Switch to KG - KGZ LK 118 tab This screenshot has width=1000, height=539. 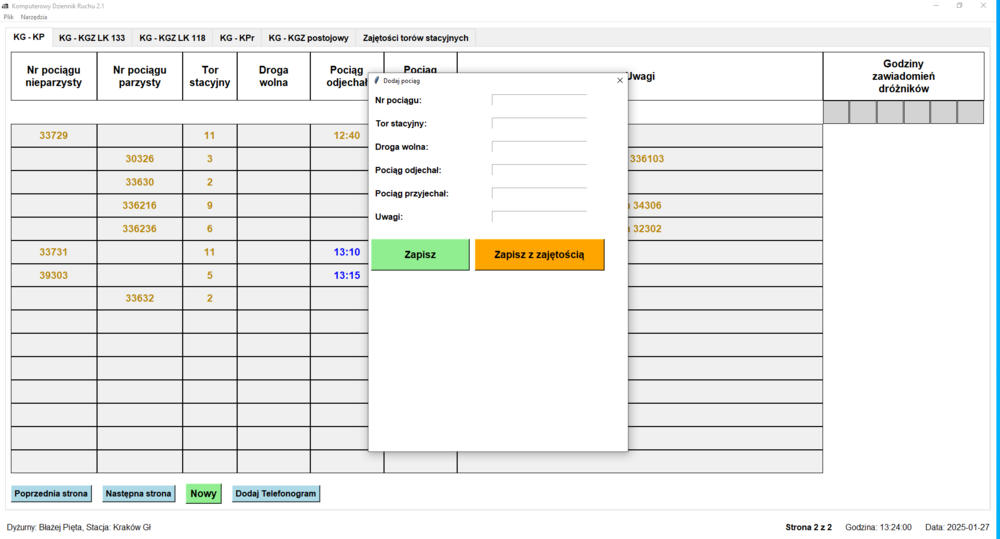172,38
